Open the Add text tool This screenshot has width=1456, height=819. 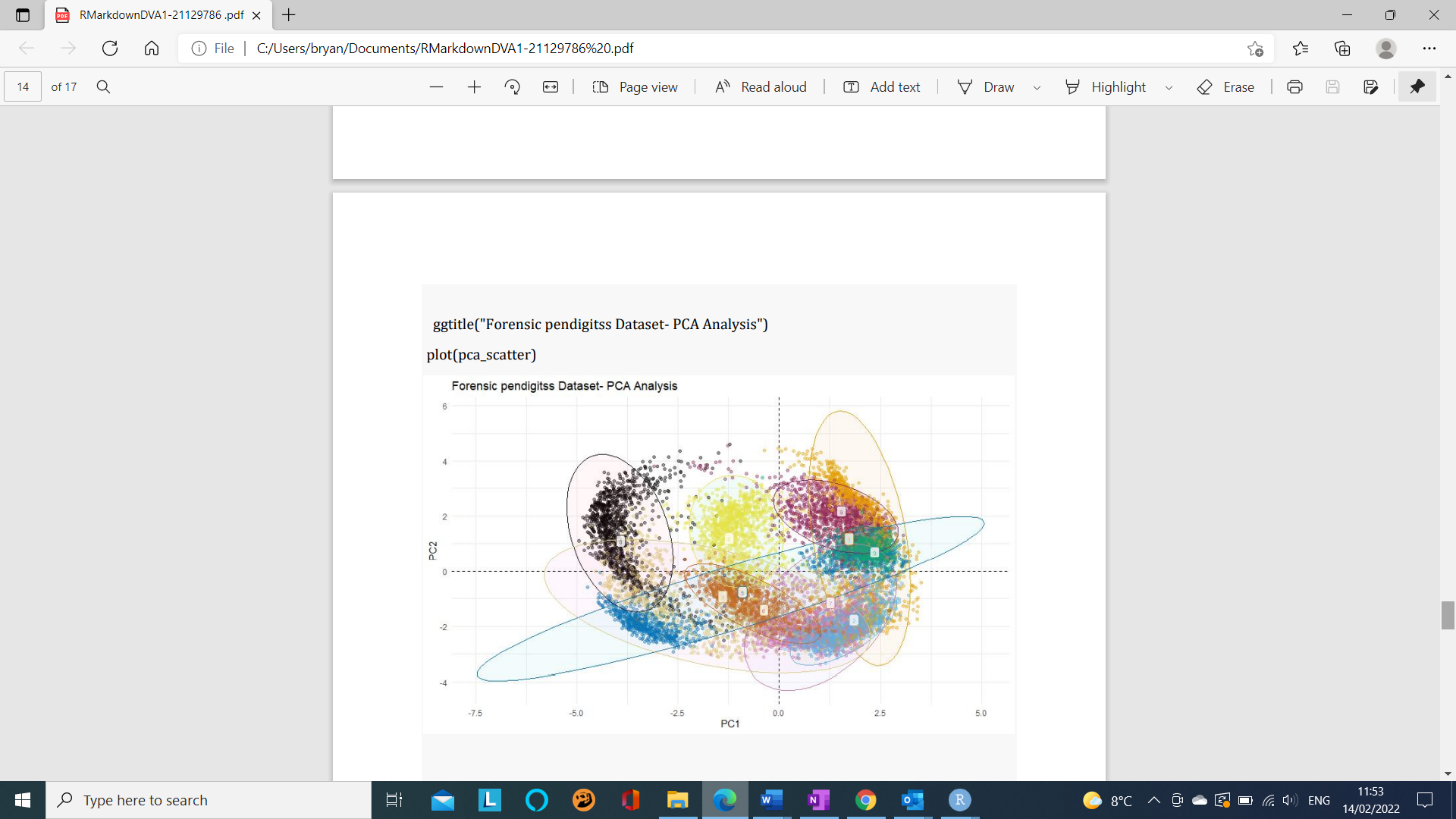880,86
